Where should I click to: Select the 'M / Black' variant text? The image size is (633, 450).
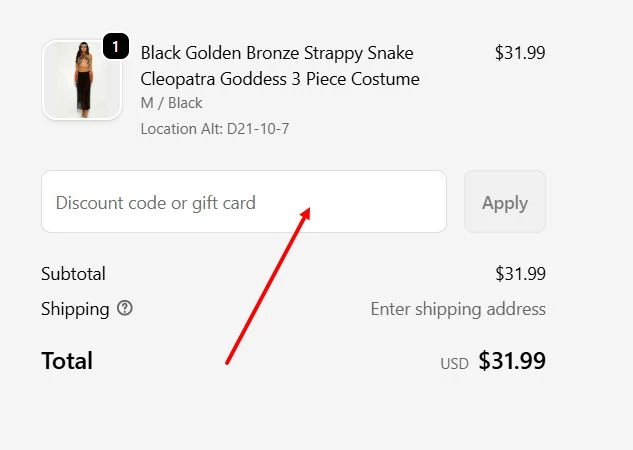click(172, 103)
